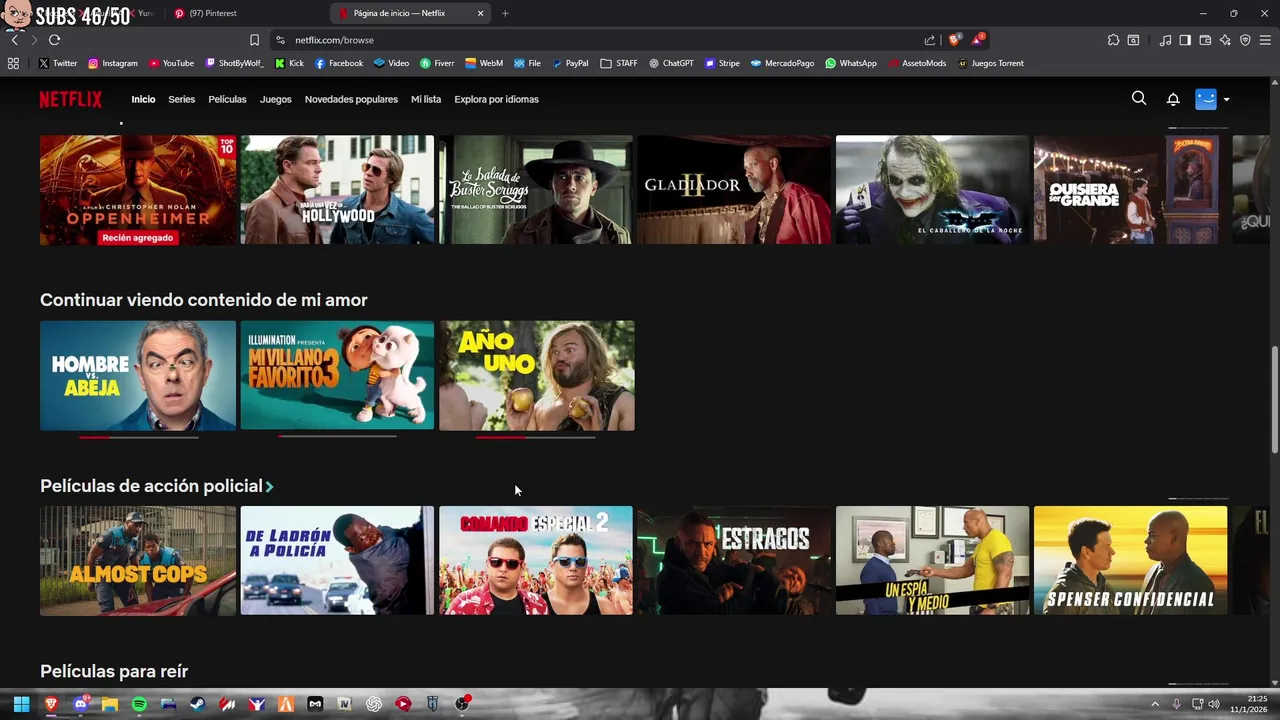Open the WhatsApp bookmark
The width and height of the screenshot is (1280, 720).
click(850, 63)
